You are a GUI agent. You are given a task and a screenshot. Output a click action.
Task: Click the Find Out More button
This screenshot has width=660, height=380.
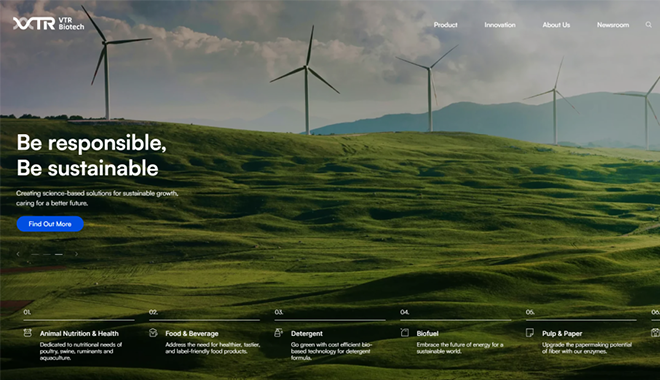click(x=50, y=224)
